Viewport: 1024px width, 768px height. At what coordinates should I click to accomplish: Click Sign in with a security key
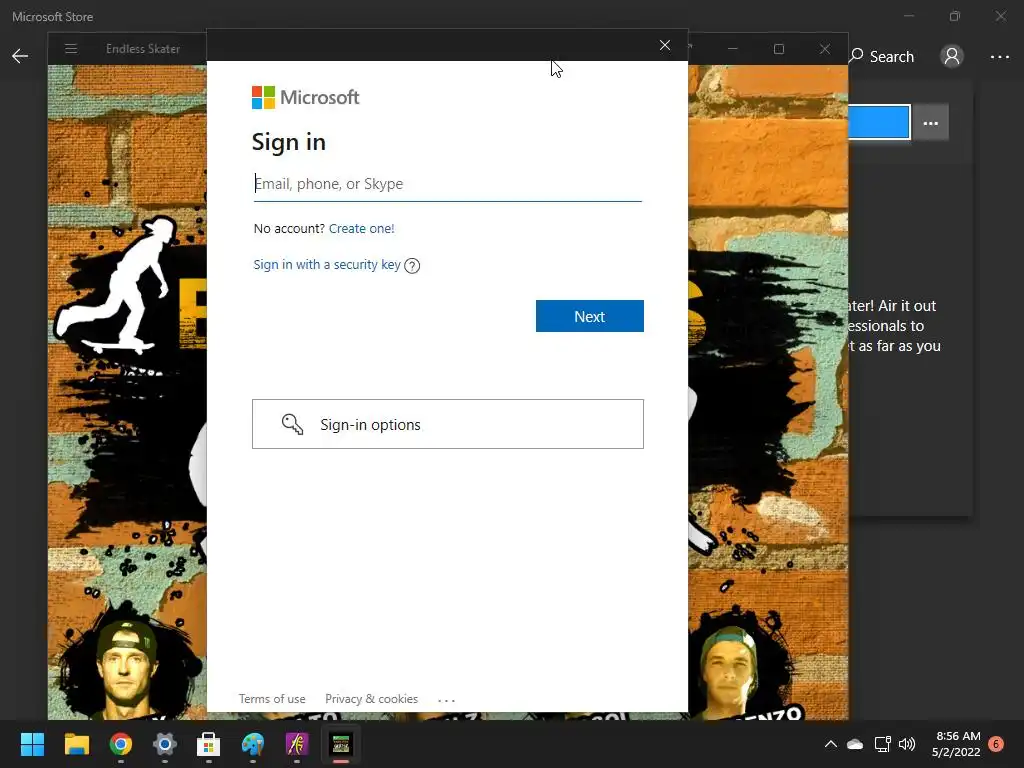(x=327, y=264)
